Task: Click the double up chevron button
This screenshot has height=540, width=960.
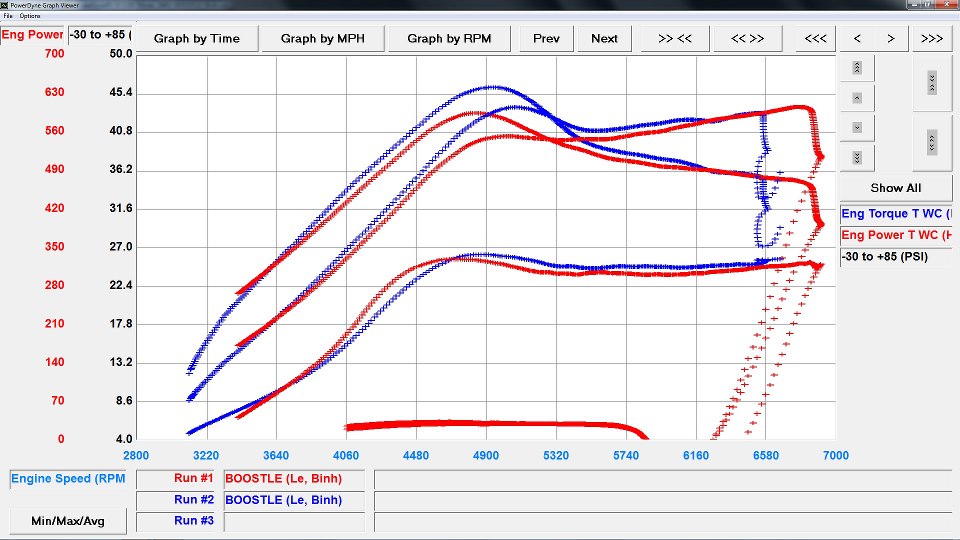Action: coord(857,68)
